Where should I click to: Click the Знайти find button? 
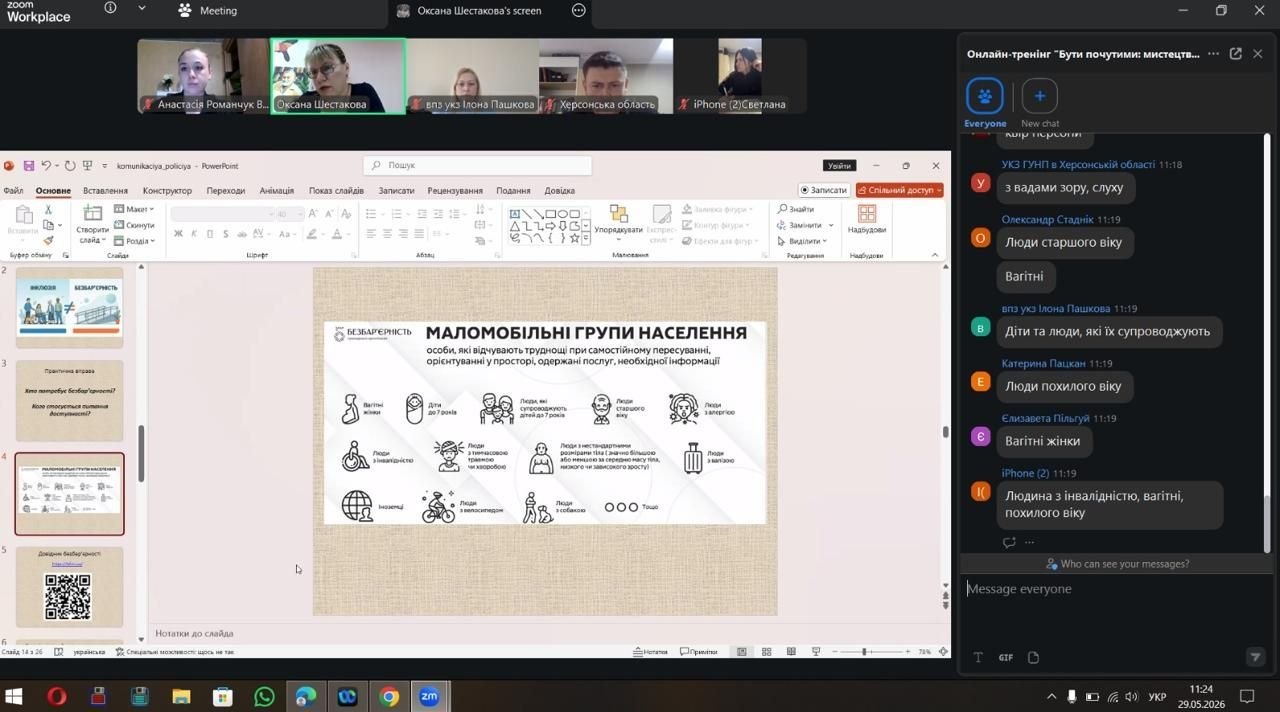(796, 209)
